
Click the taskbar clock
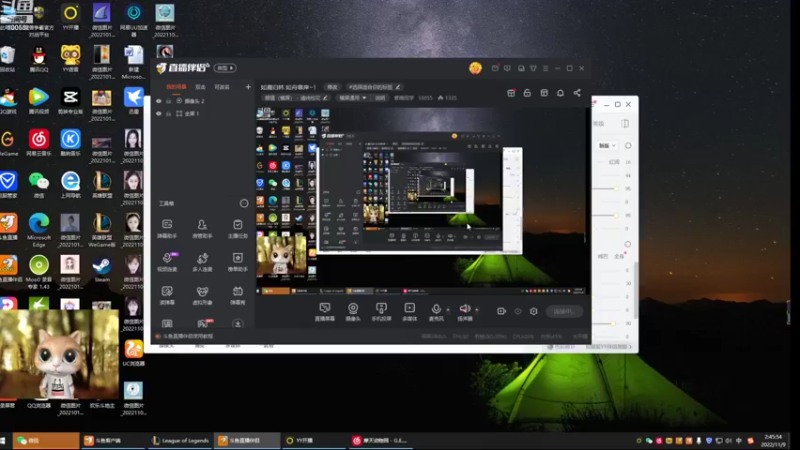773,441
